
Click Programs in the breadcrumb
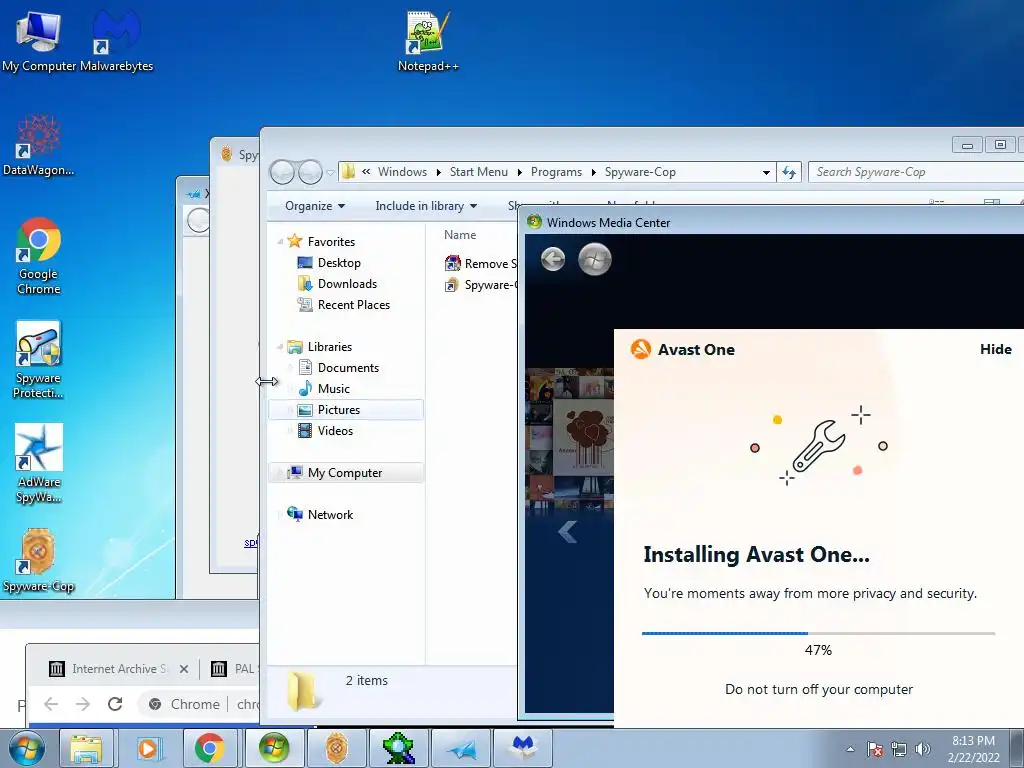tap(556, 172)
